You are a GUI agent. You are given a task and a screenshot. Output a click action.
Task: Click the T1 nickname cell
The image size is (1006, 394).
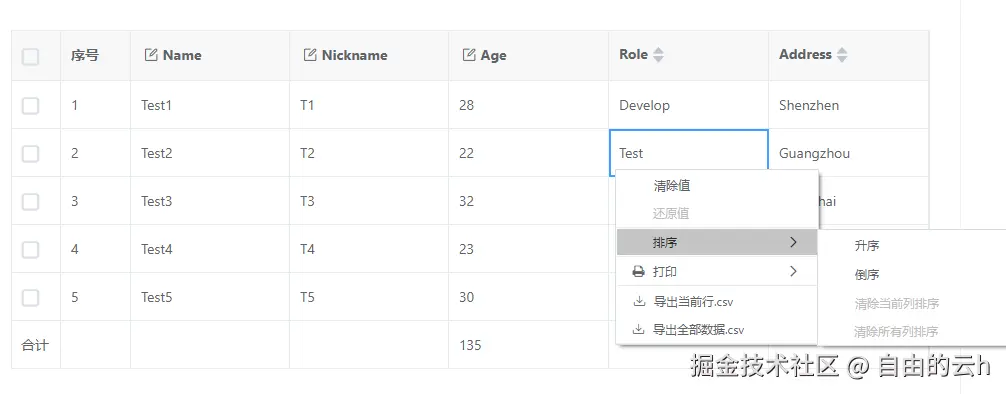coord(369,105)
